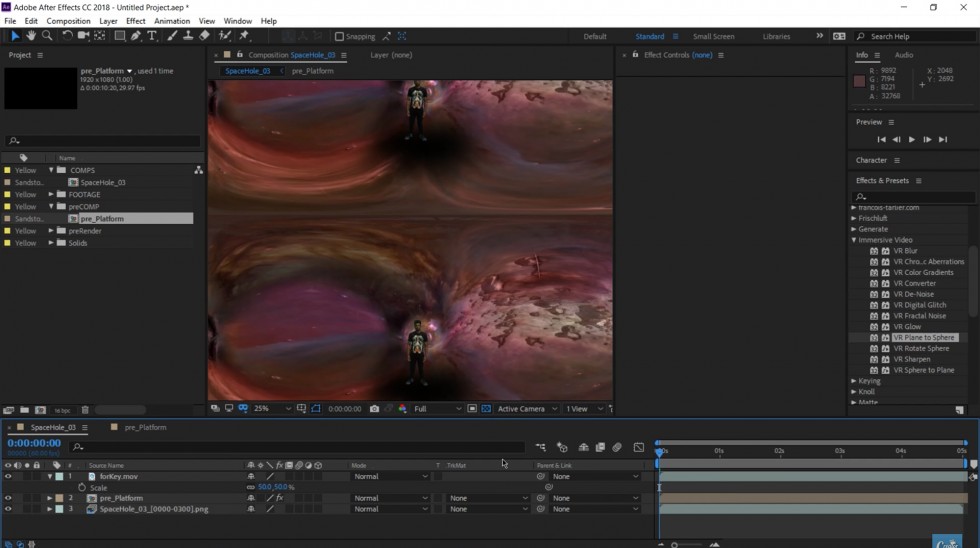The height and width of the screenshot is (548, 980).
Task: Select the Hand tool
Action: [31, 36]
